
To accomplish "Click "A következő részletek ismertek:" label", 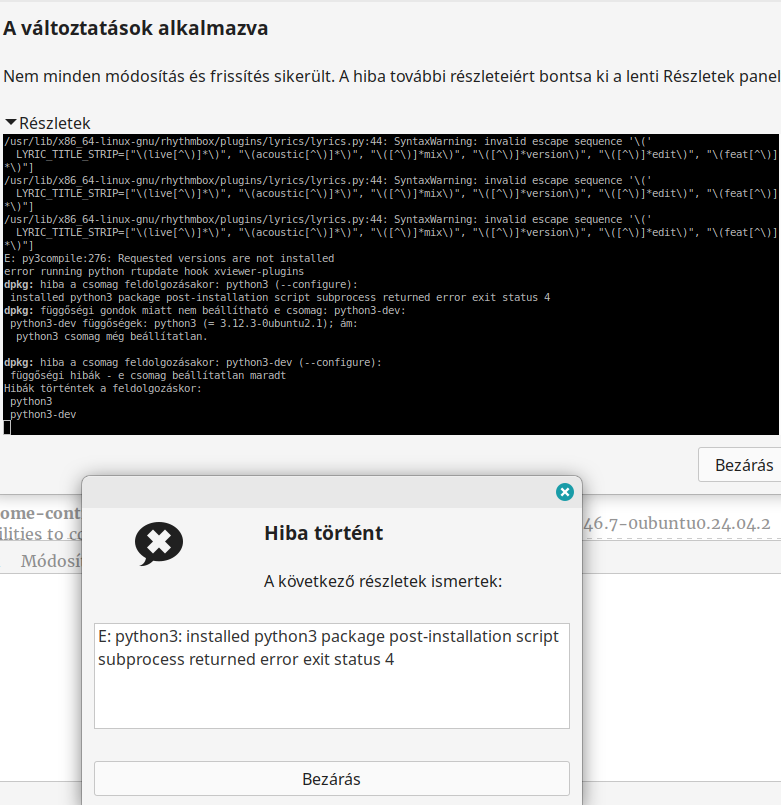I will point(382,581).
